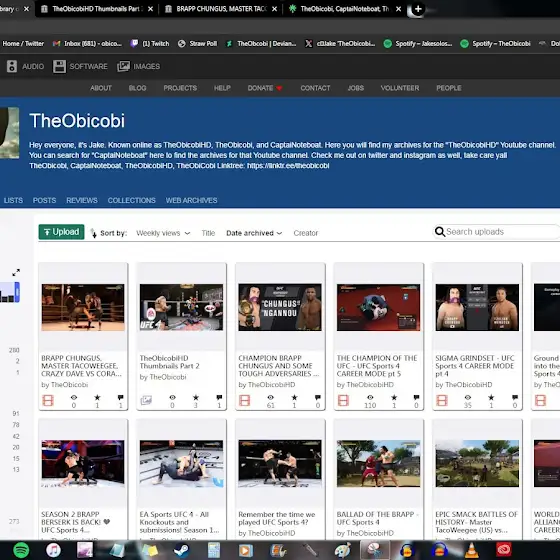The image size is (560, 560).
Task: Open Spotify – Jakesolos bookmark
Action: tap(418, 44)
